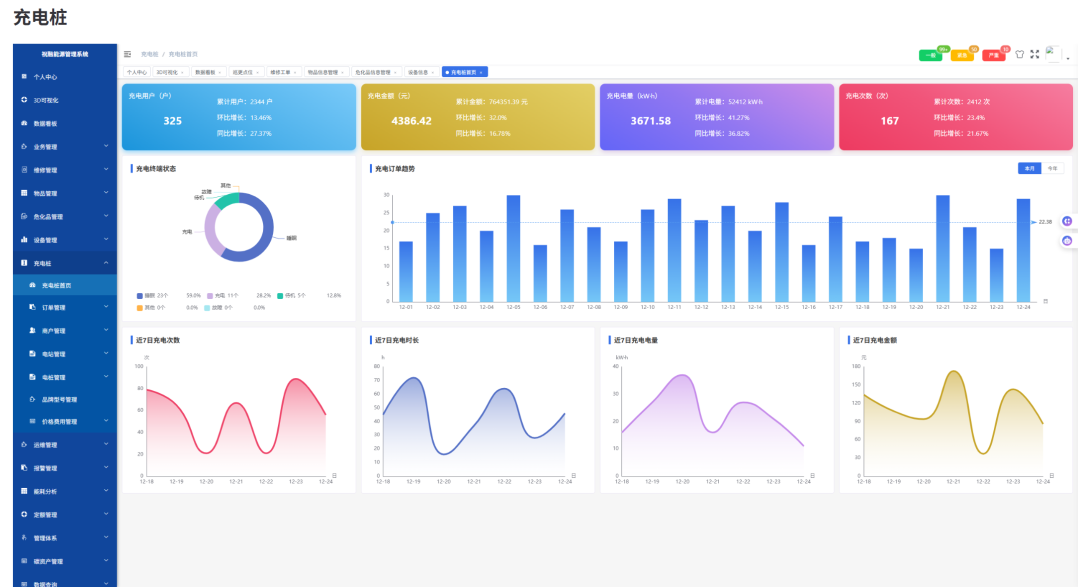
Task: Open the theme shirt icon in header
Action: (x=1020, y=54)
